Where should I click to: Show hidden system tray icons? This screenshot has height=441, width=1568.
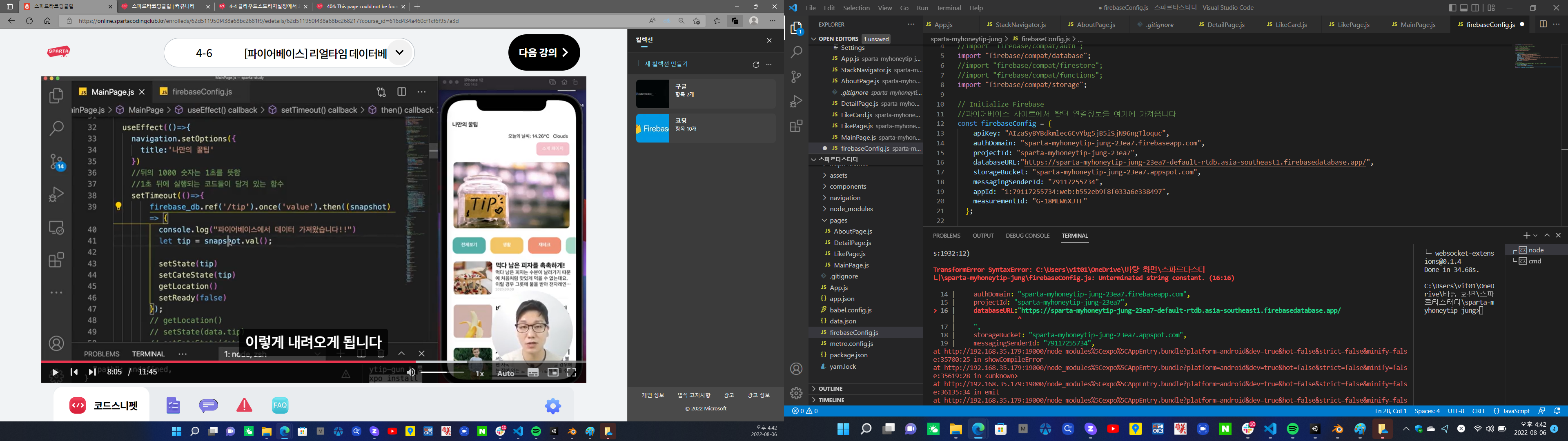click(1406, 429)
